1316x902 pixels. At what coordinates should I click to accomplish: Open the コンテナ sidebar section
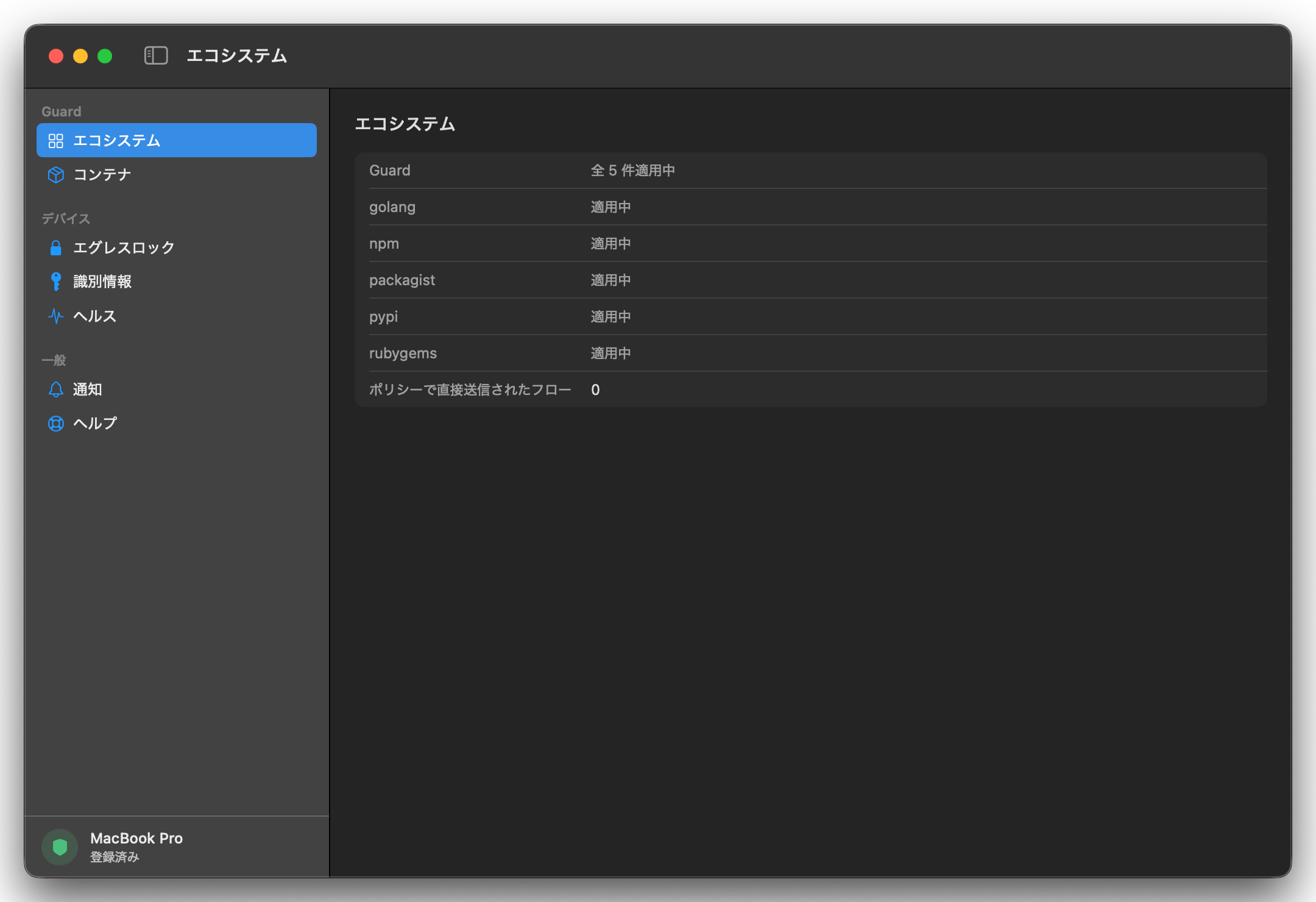[x=177, y=175]
